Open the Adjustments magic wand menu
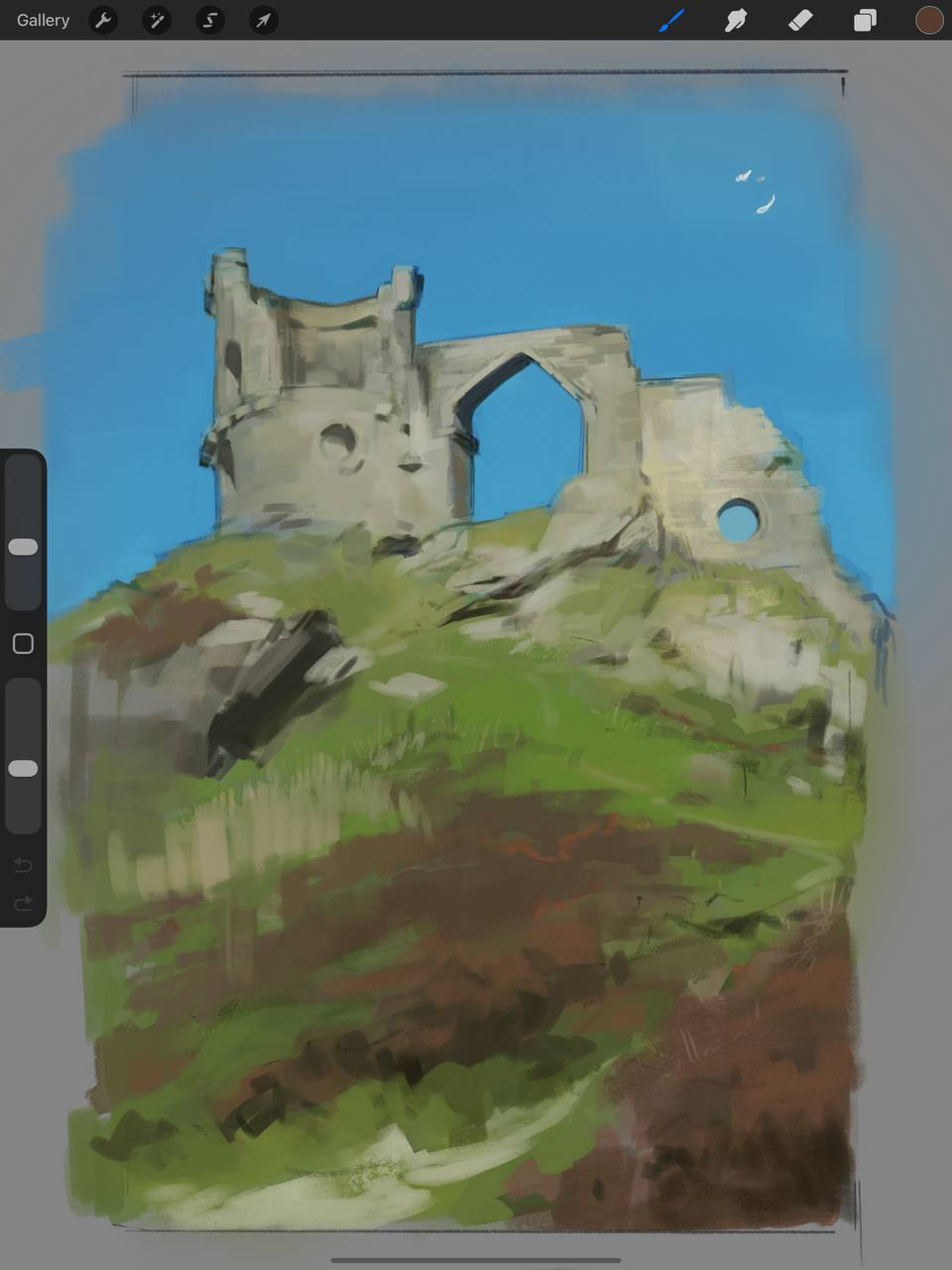 pos(157,20)
